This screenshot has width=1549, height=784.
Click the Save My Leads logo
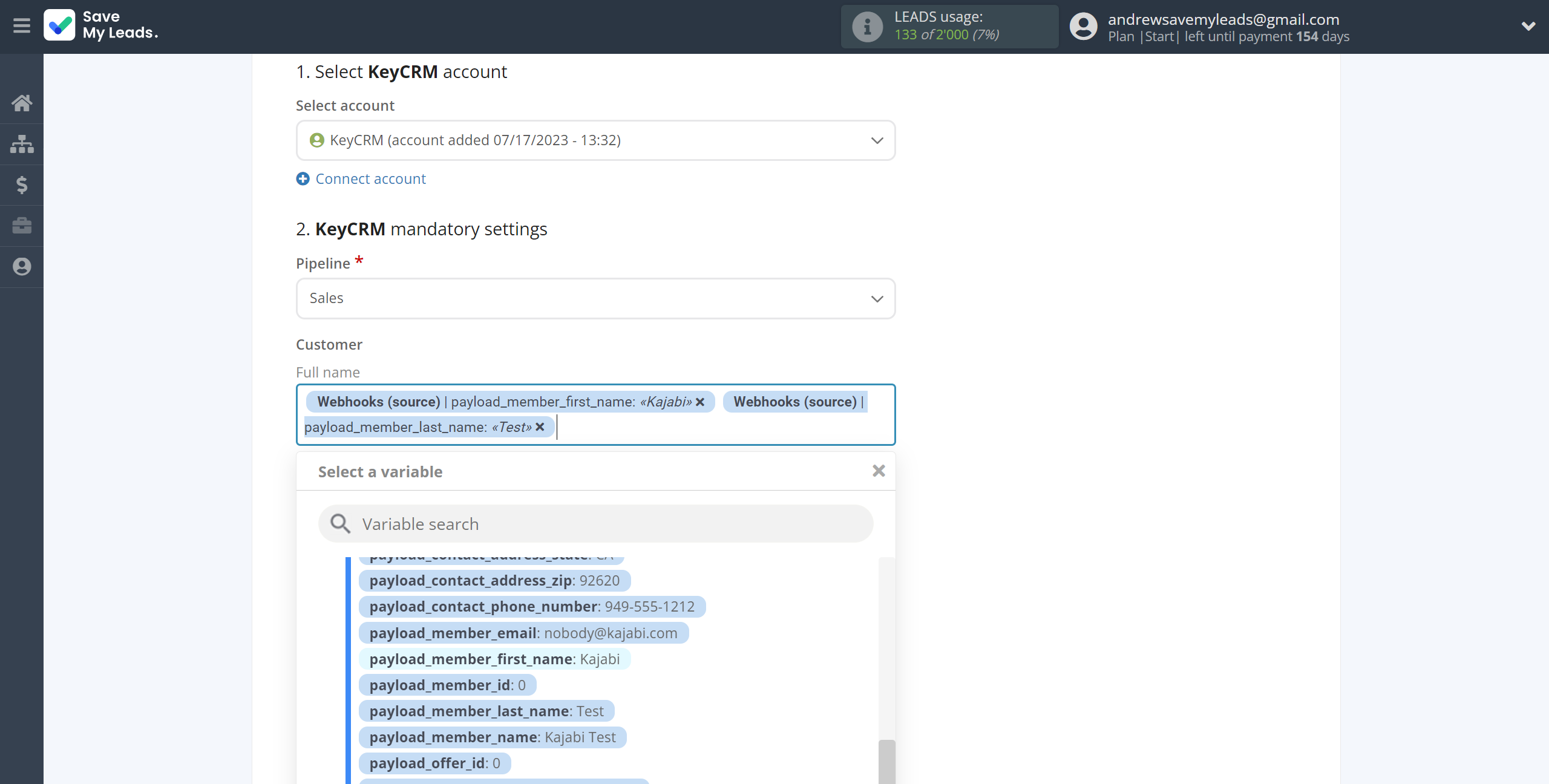point(101,25)
